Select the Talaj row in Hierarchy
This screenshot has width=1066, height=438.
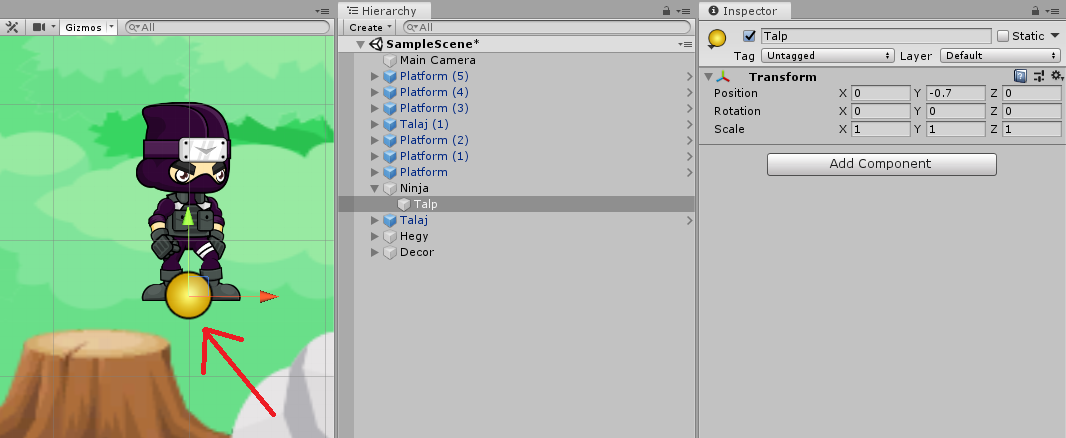516,220
